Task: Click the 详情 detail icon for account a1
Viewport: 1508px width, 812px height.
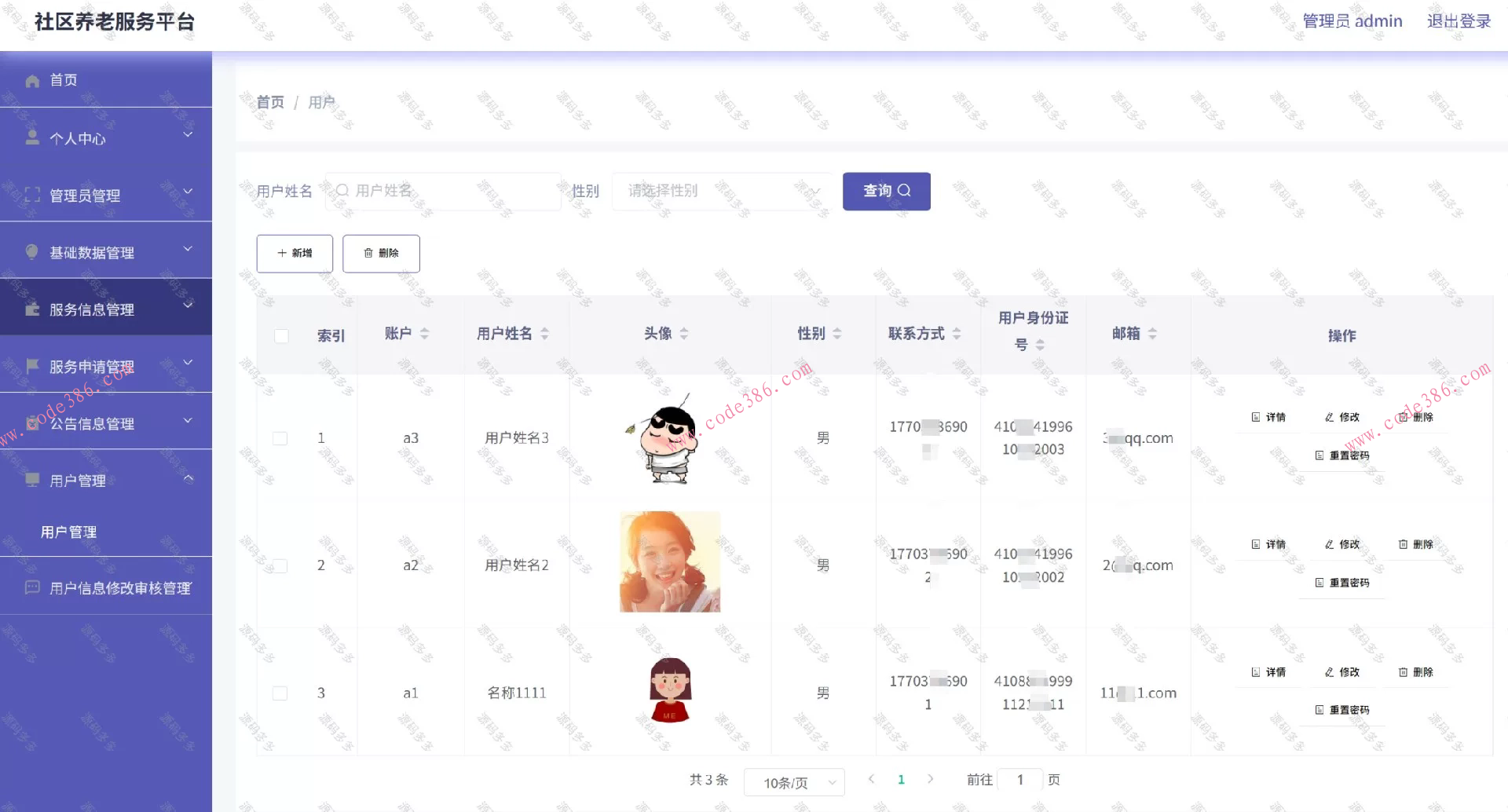Action: click(1255, 671)
